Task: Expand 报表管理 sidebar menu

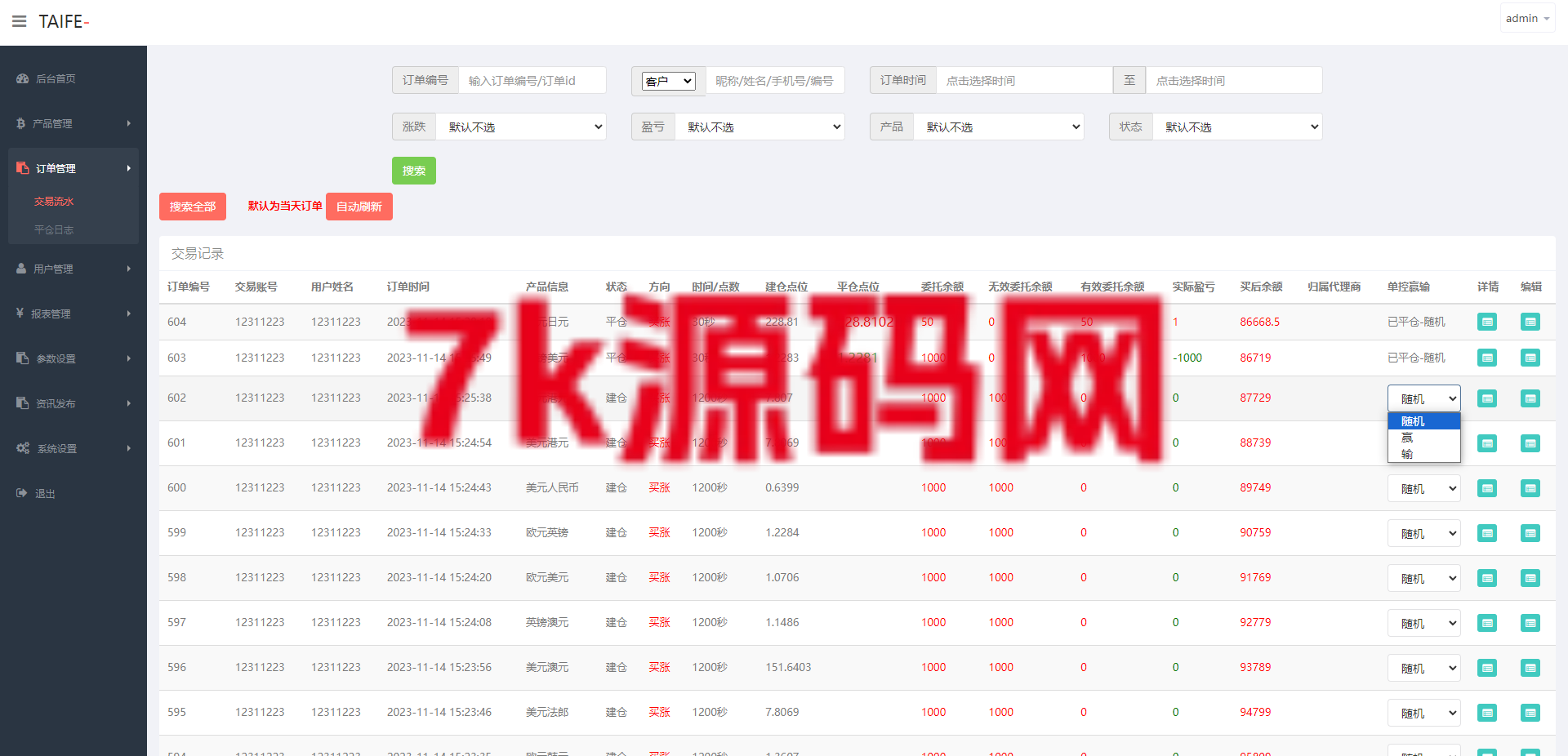Action: click(x=73, y=314)
